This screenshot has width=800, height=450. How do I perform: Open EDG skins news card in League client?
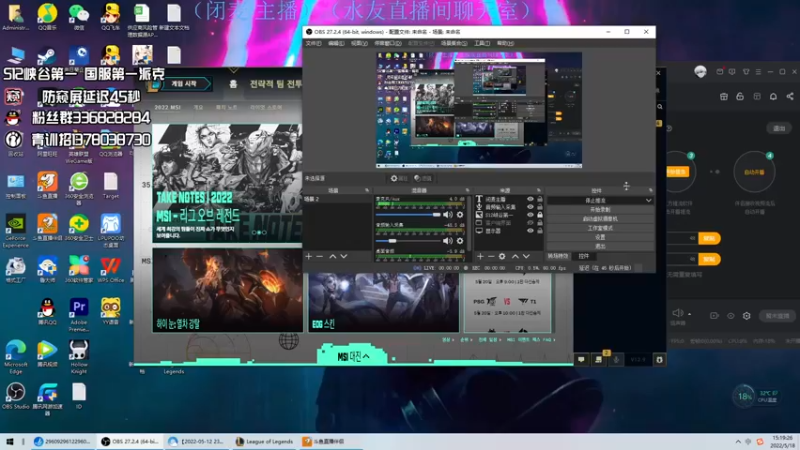point(384,302)
